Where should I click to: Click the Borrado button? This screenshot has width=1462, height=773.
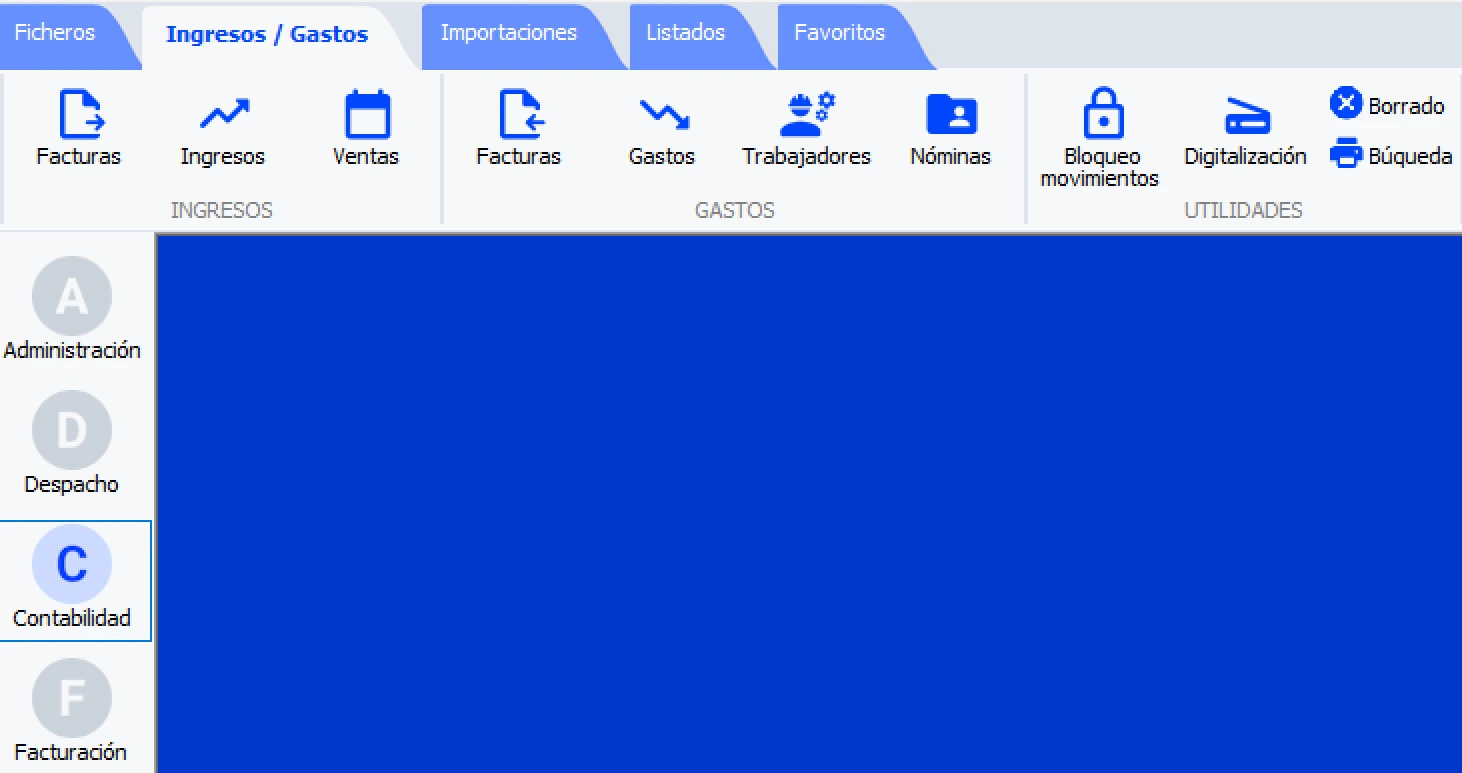click(1387, 105)
